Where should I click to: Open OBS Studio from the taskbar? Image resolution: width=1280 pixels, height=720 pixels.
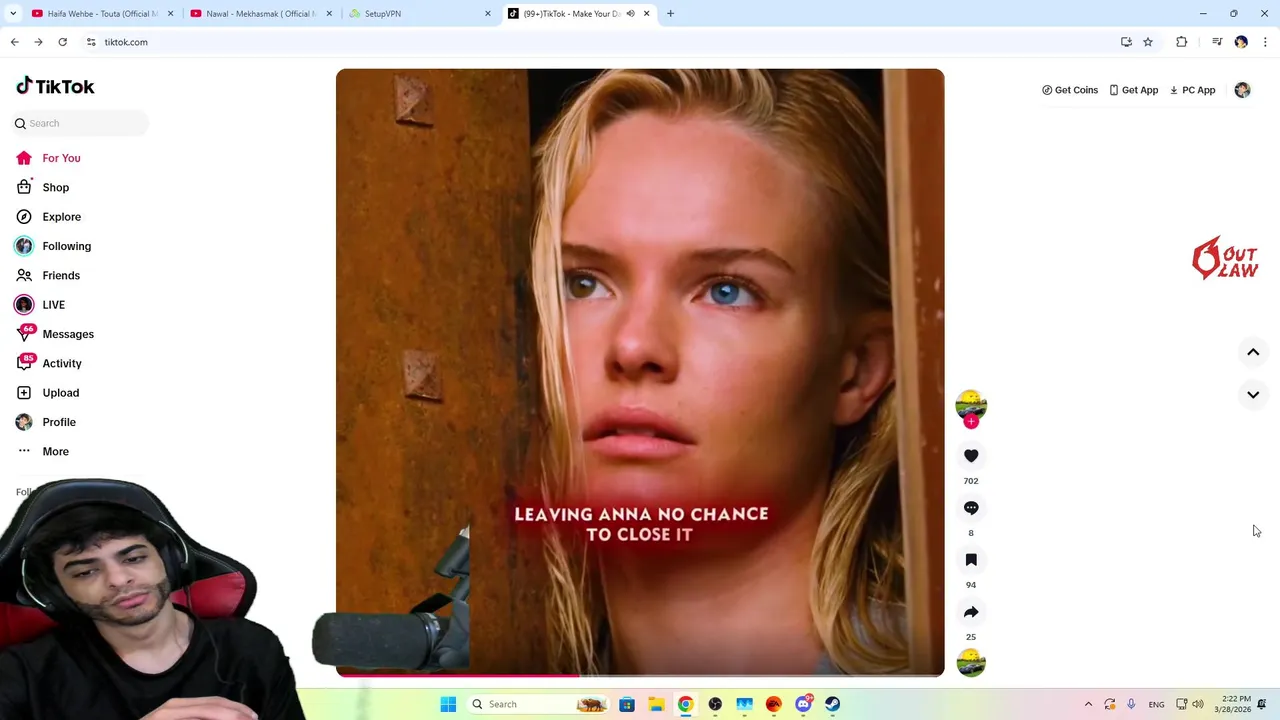click(715, 704)
